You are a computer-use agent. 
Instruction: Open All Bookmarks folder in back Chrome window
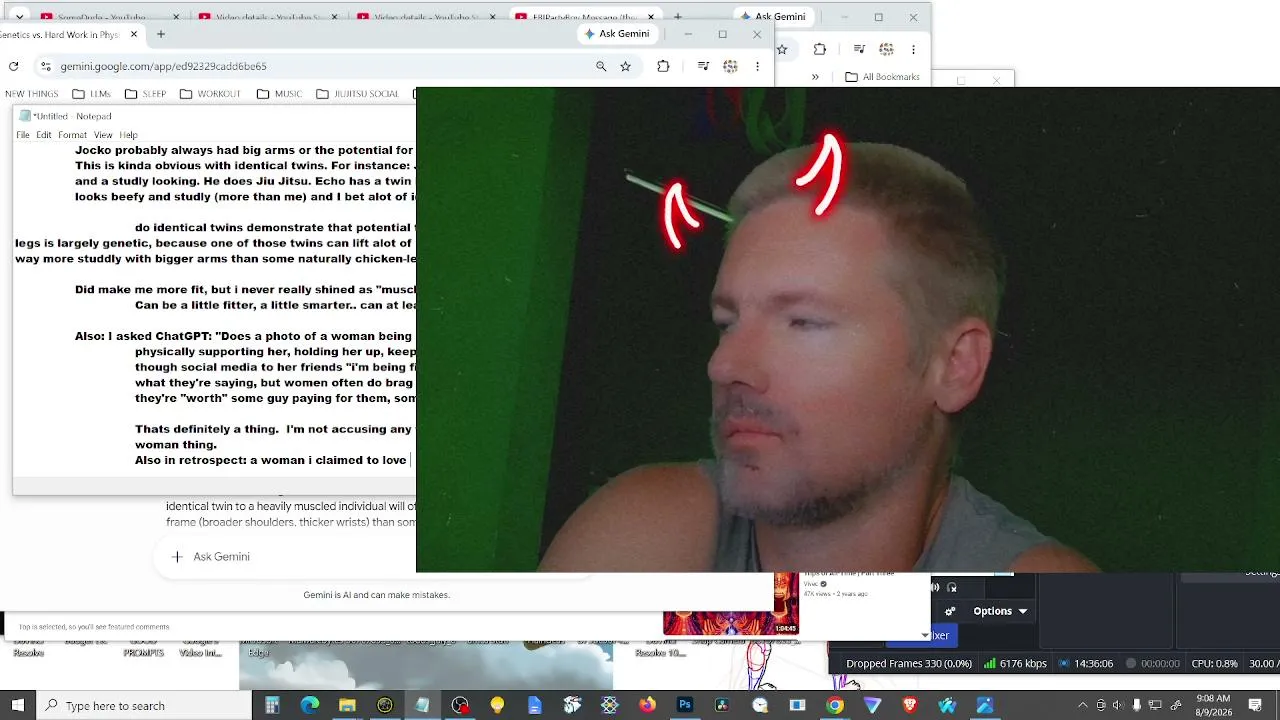[x=883, y=77]
